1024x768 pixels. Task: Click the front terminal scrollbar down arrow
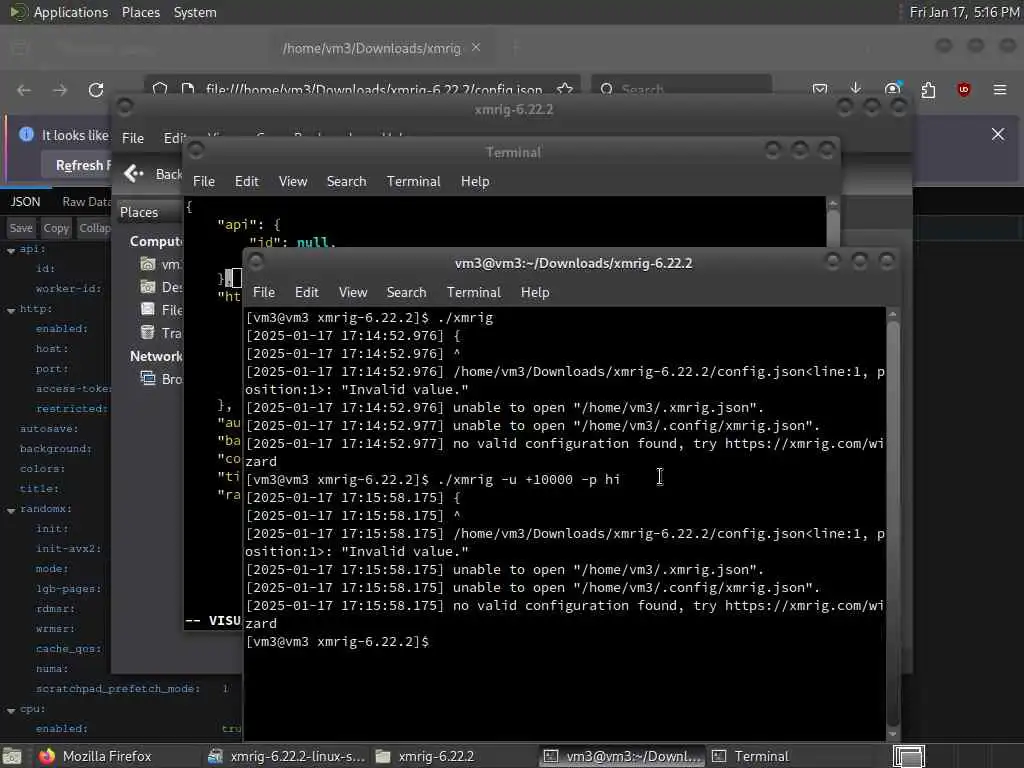[x=893, y=734]
